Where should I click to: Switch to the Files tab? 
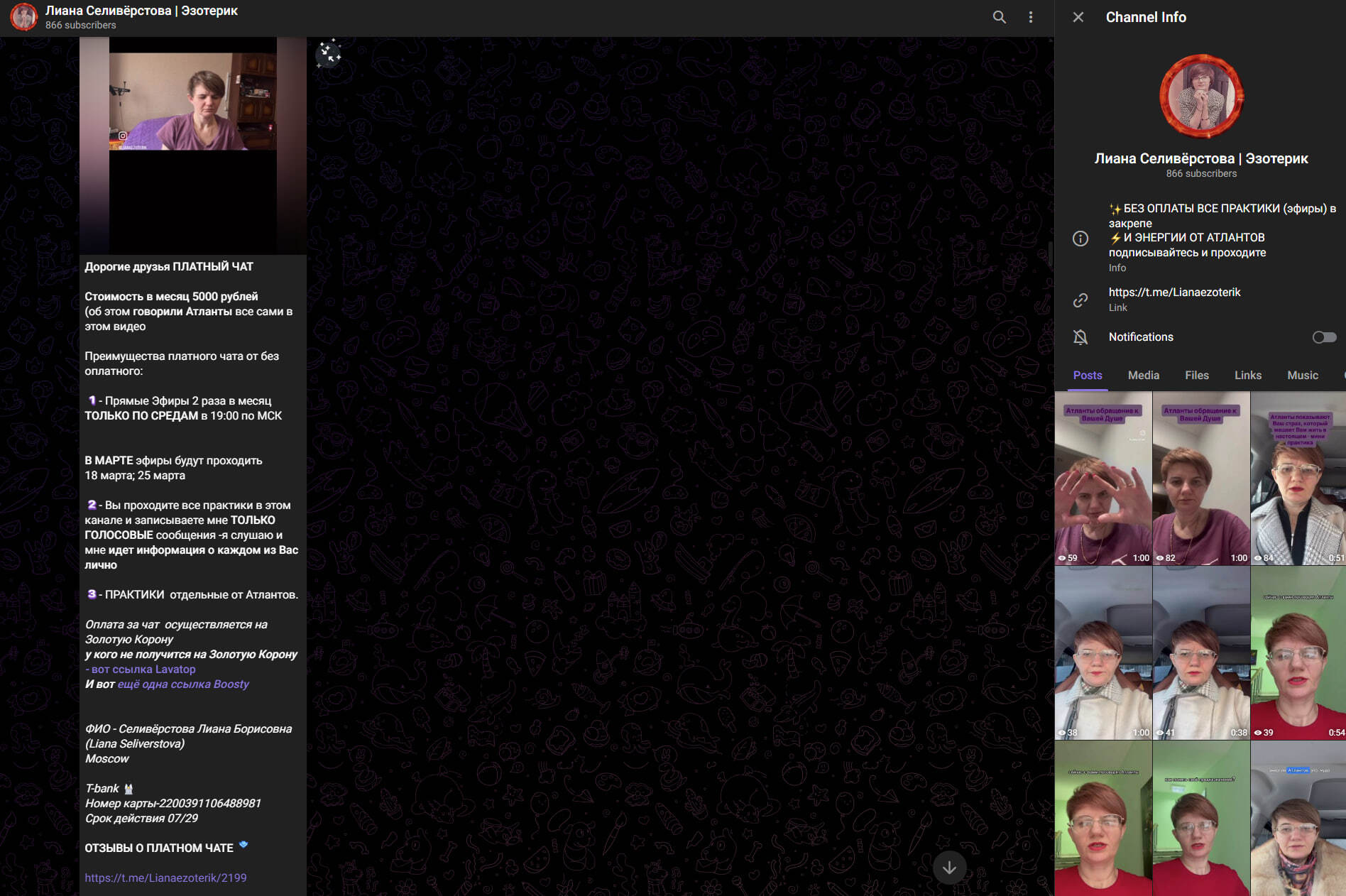pyautogui.click(x=1196, y=375)
